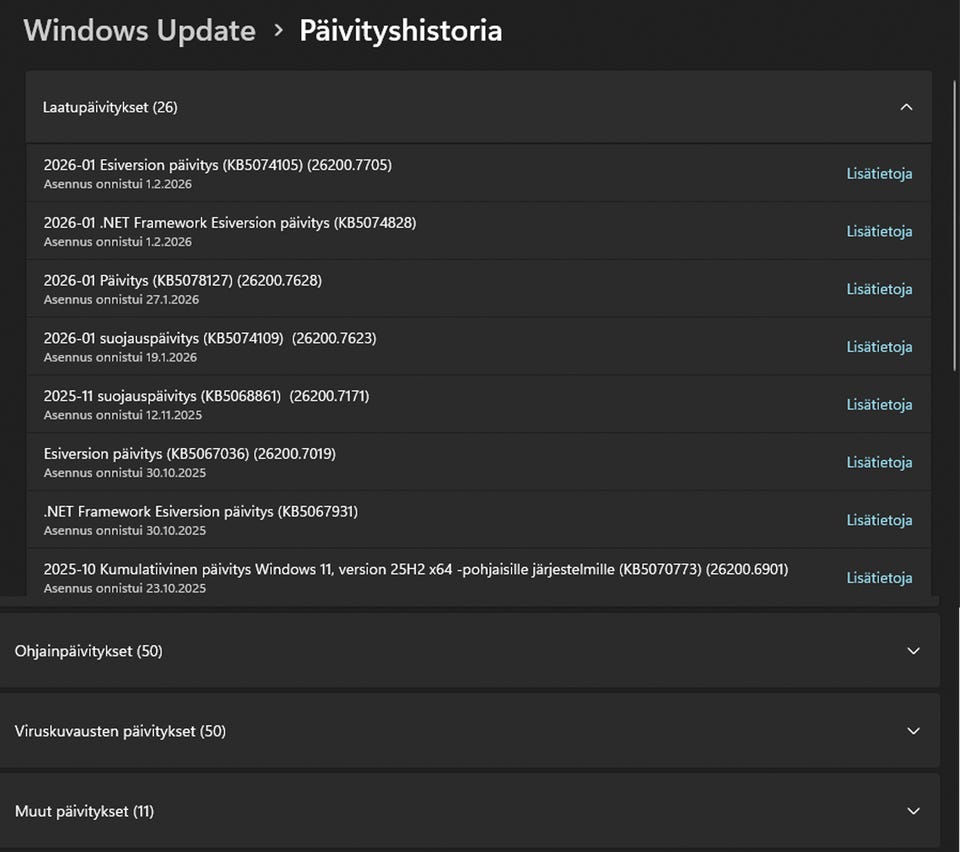Expand the Viruskuvausten päivitykset (50) section
960x852 pixels.
pyautogui.click(x=912, y=731)
